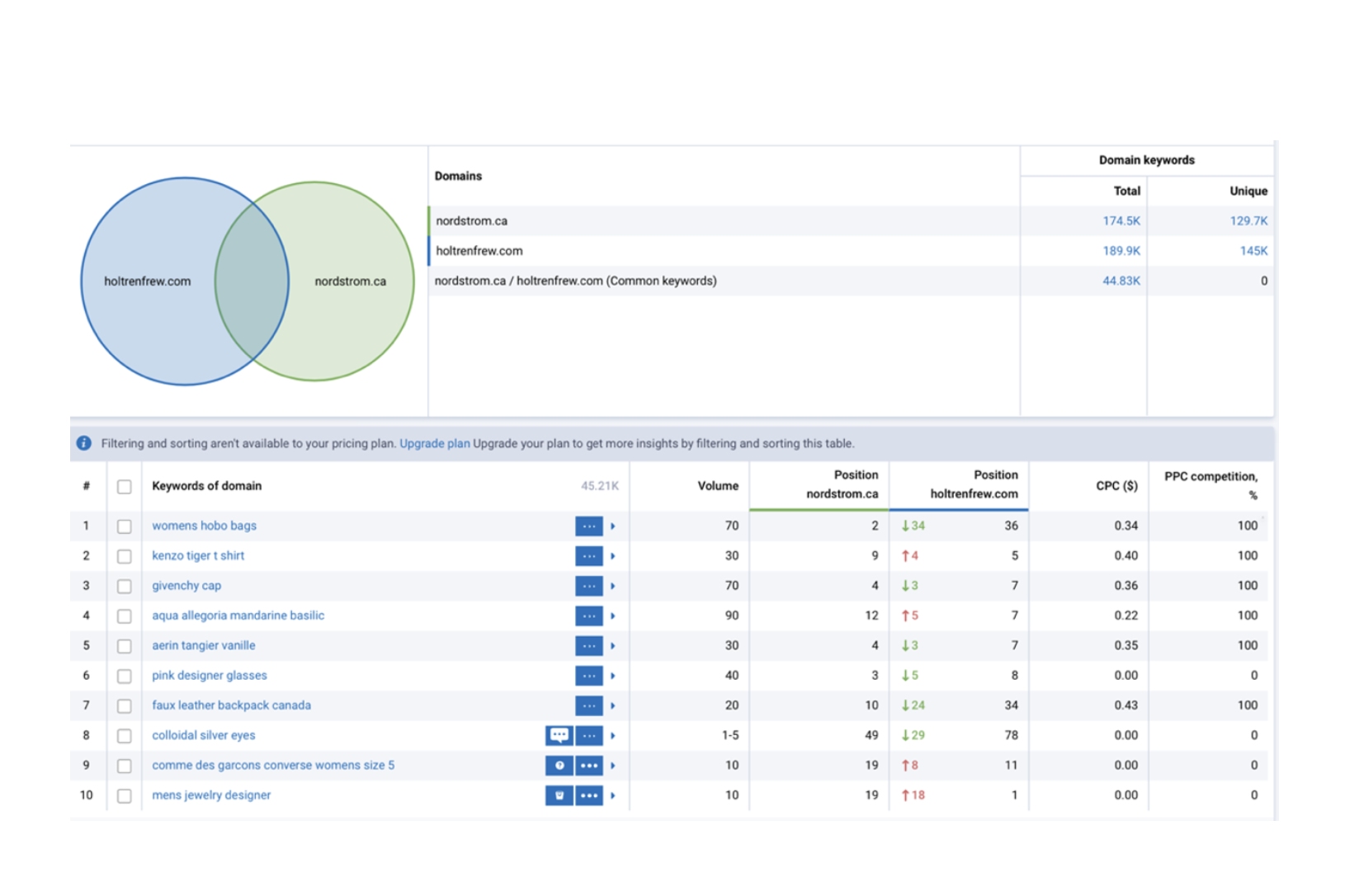Check the aqua allegoria mandarine basilic row
The image size is (1345, 896).
(x=124, y=616)
